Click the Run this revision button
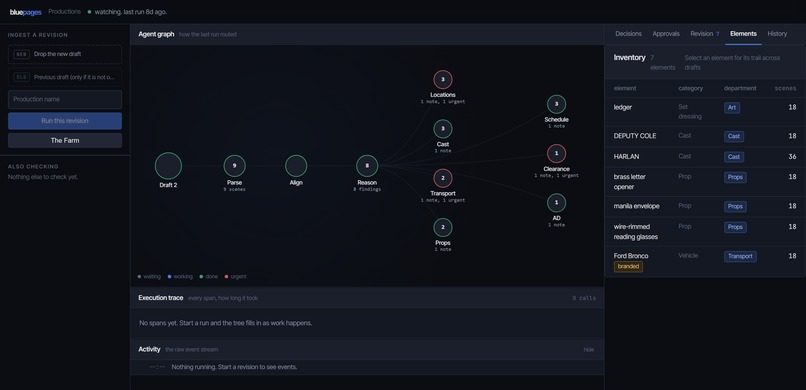This screenshot has height=390, width=806. click(65, 121)
